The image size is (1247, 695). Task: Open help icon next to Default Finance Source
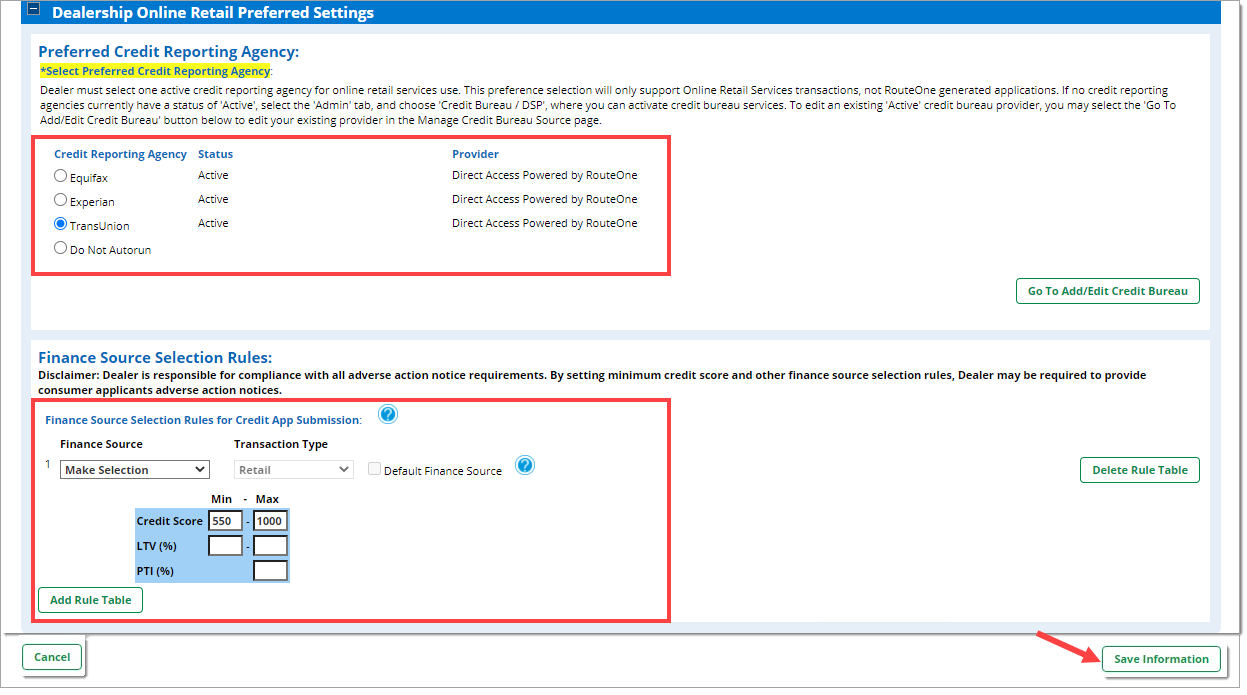pyautogui.click(x=525, y=466)
